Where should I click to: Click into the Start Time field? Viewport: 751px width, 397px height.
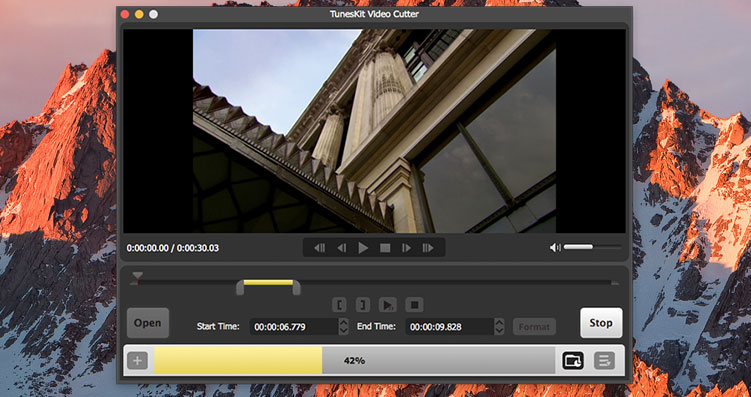(294, 327)
